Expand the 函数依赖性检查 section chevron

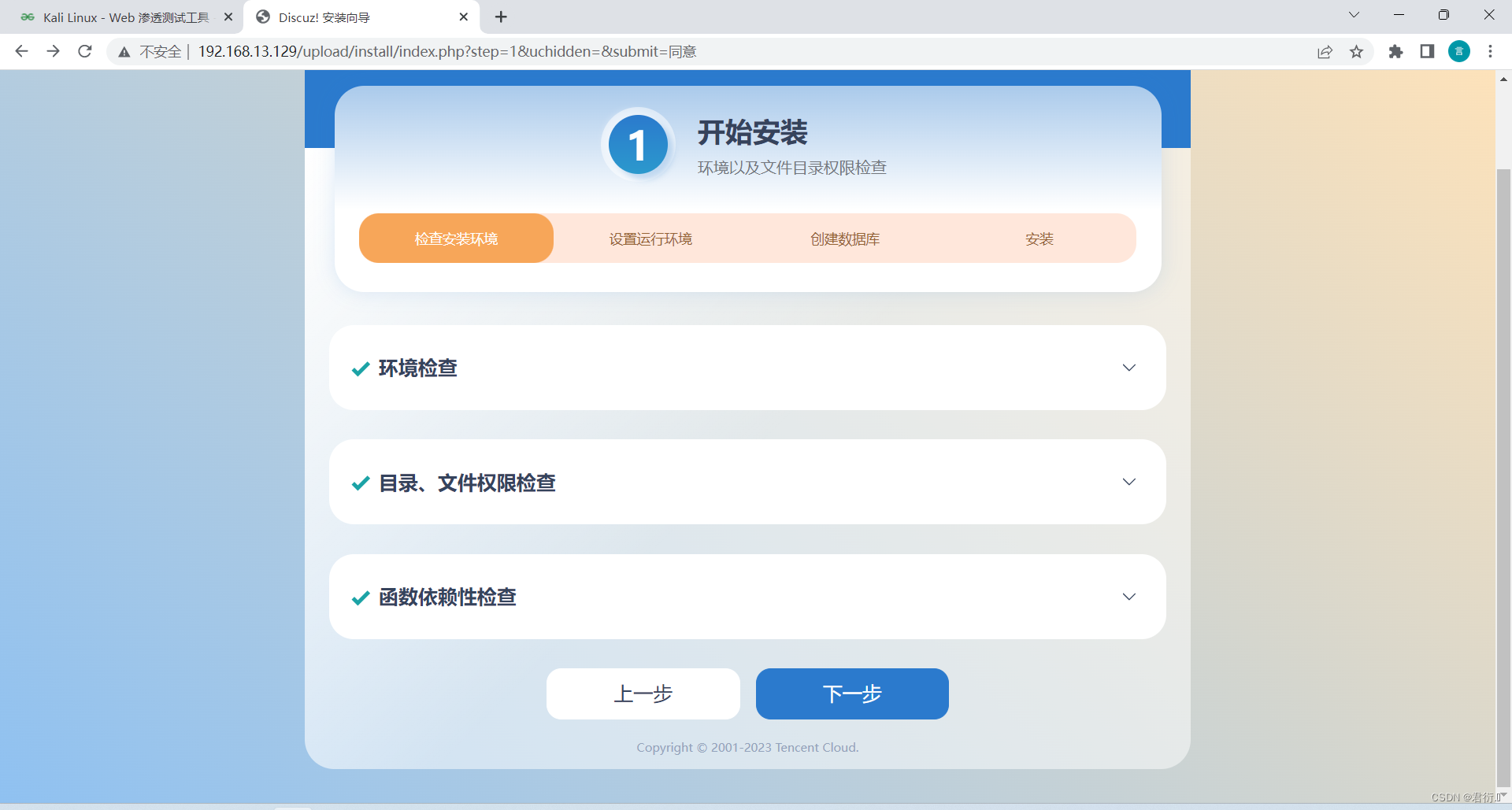[1128, 597]
